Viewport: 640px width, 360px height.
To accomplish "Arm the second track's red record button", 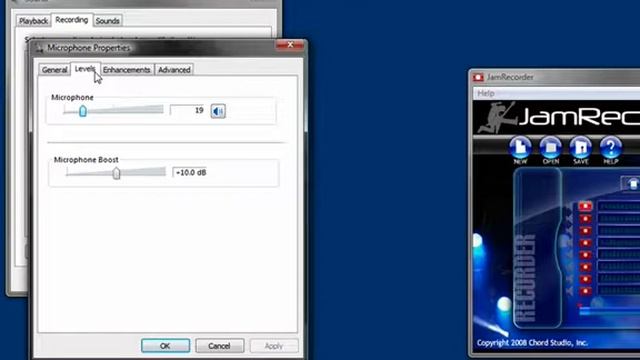I will tap(585, 219).
